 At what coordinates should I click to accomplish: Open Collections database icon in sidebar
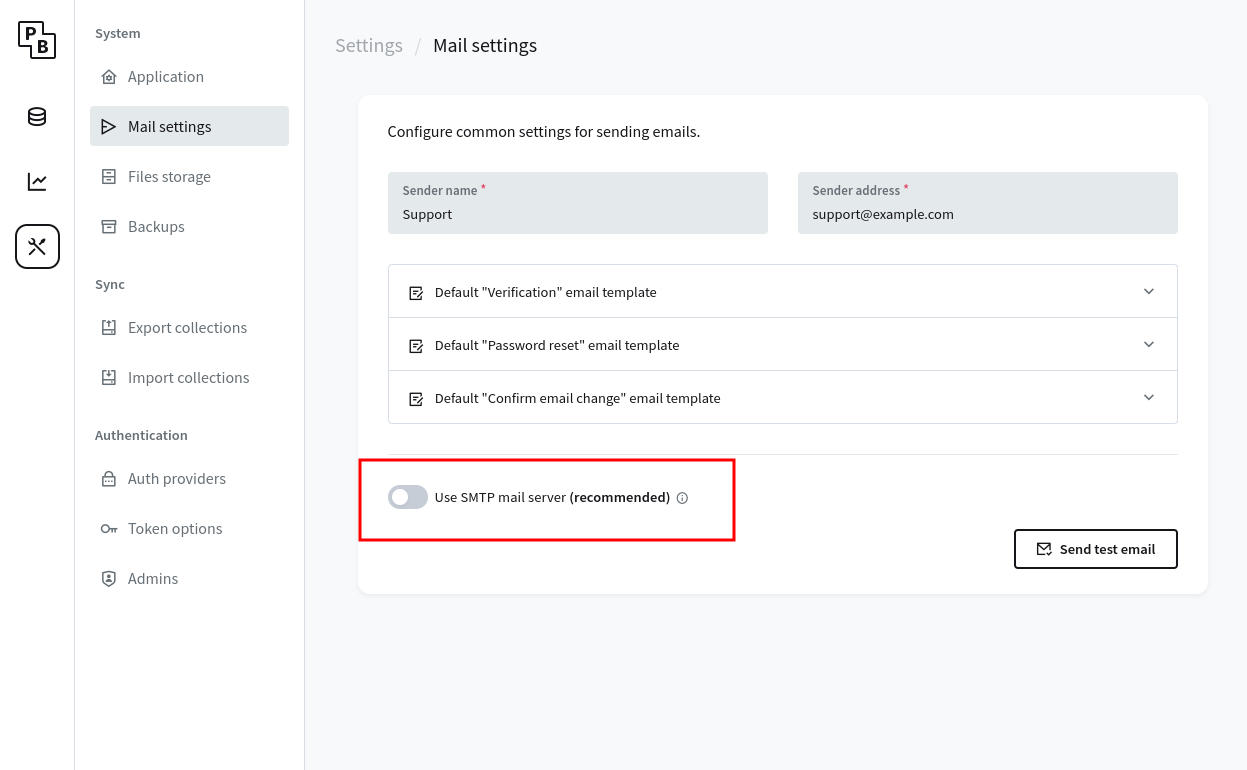37,117
